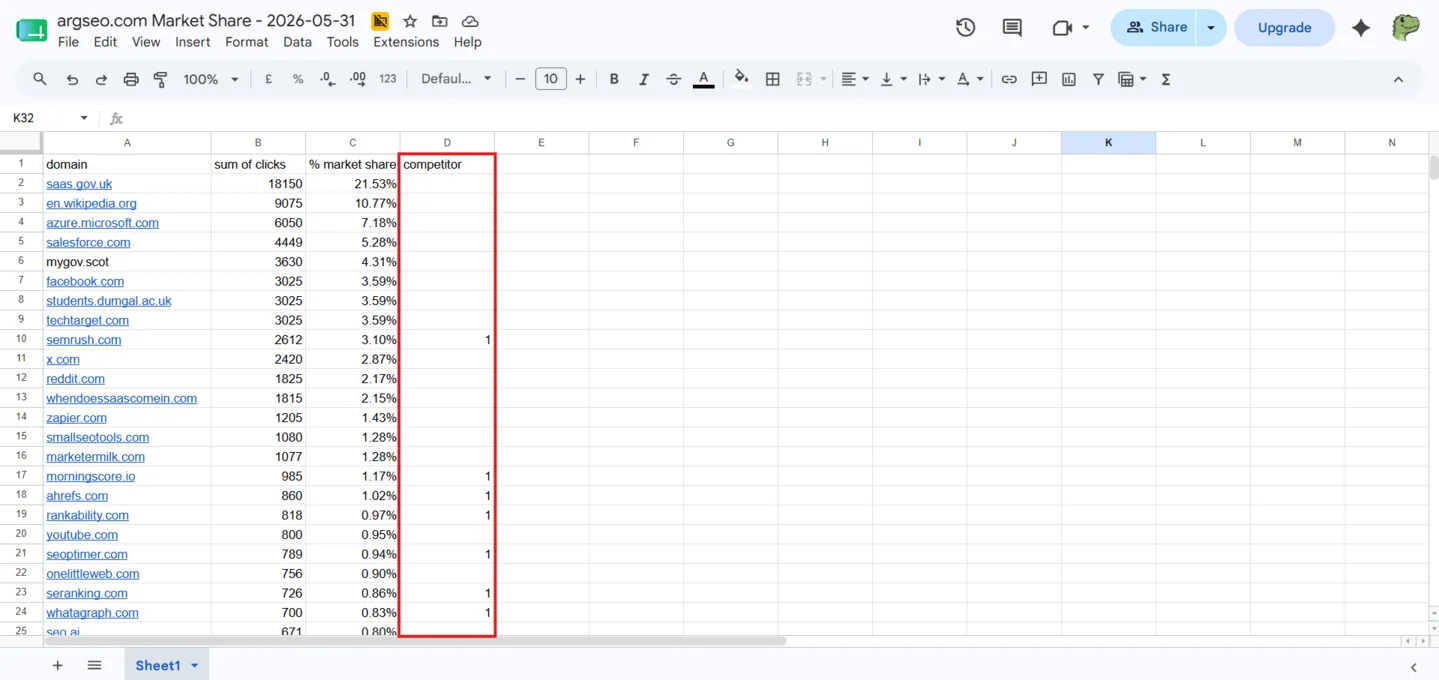
Task: Open the File menu
Action: pyautogui.click(x=68, y=42)
